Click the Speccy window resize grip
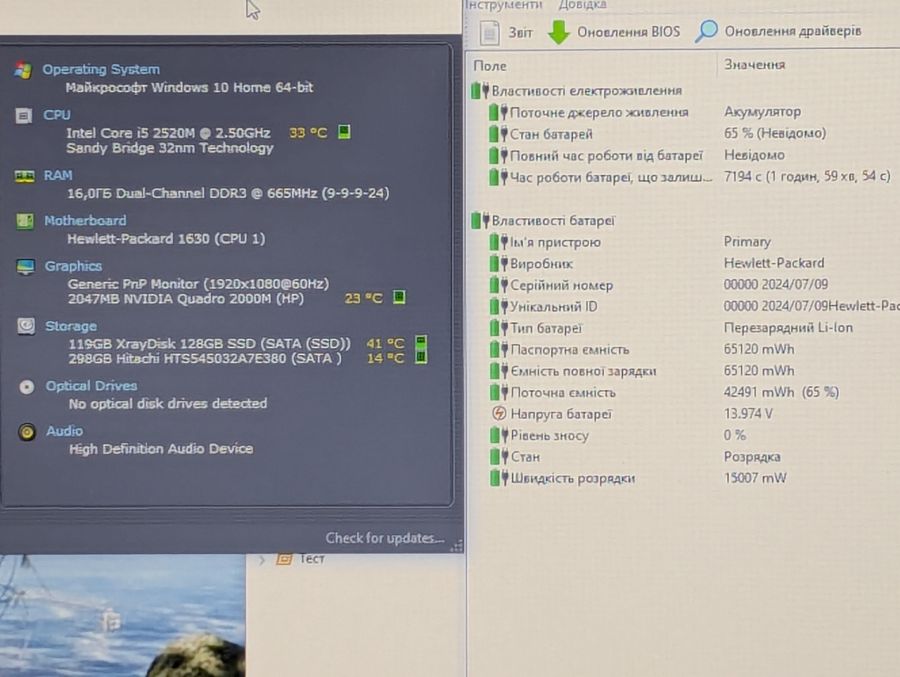This screenshot has width=900, height=677. (457, 546)
